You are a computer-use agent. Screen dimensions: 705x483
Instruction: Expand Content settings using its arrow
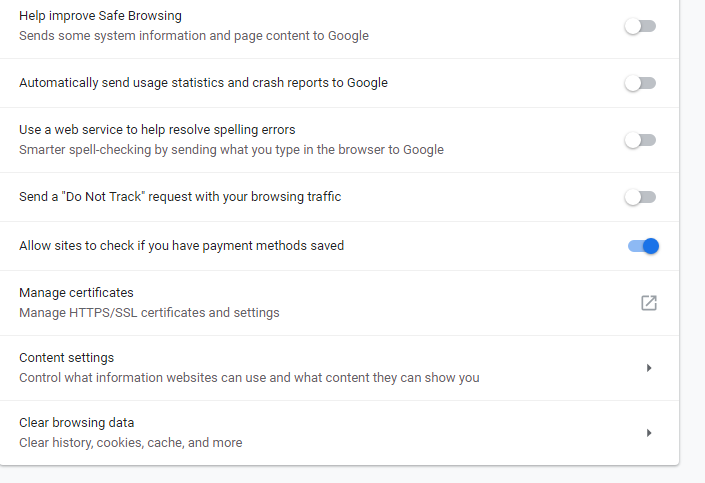tap(649, 368)
